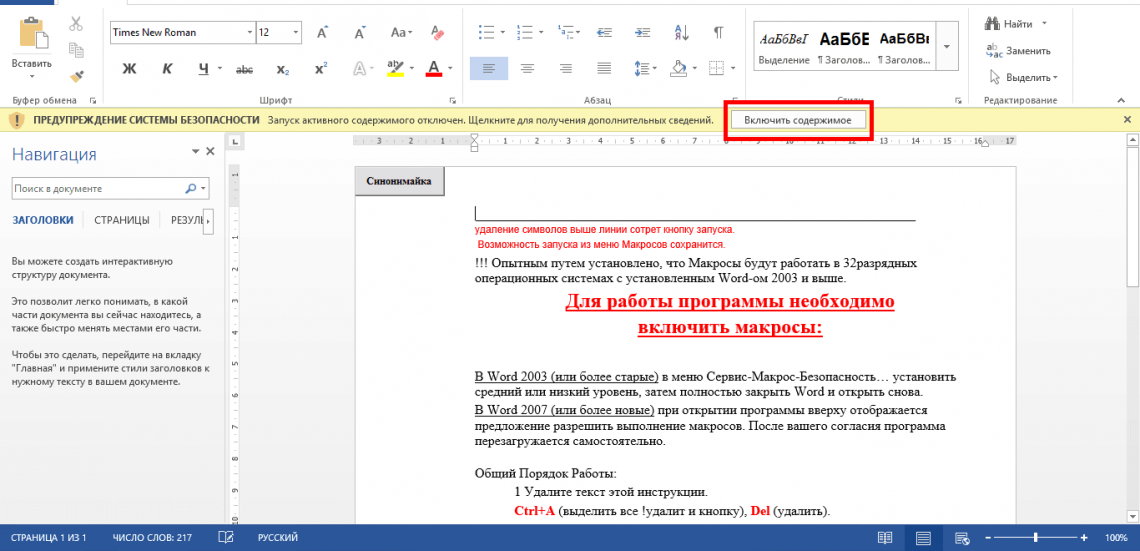Click the Cut scissors icon
The width and height of the screenshot is (1140, 551).
[x=76, y=24]
